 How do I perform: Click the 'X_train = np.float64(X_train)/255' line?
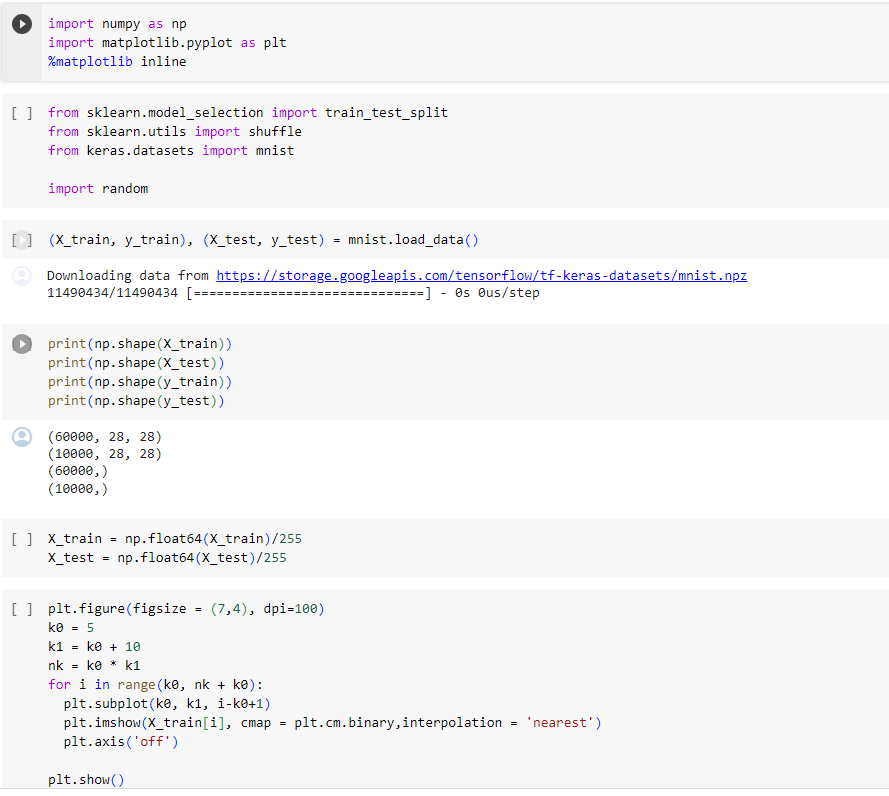(x=175, y=539)
